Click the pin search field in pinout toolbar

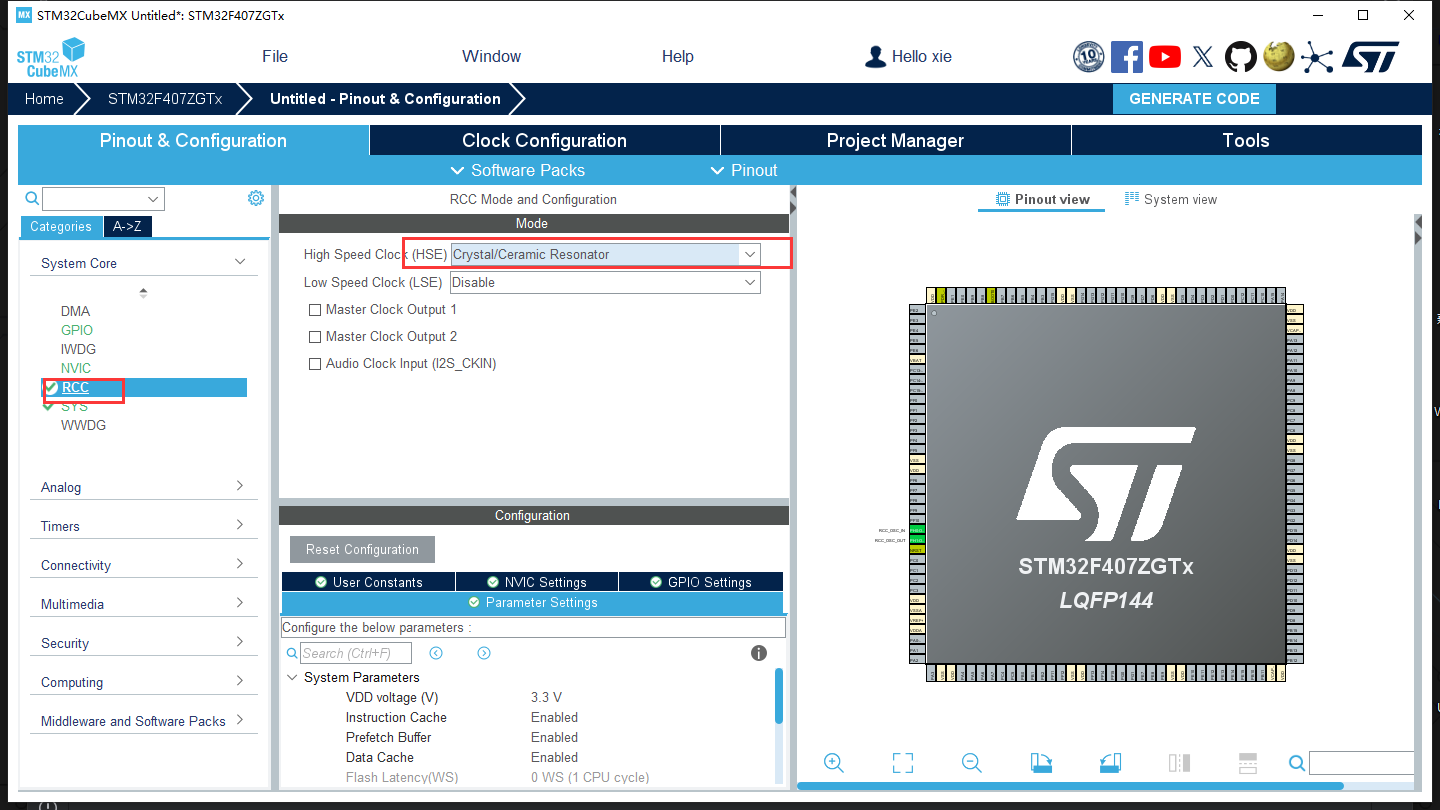(1361, 763)
